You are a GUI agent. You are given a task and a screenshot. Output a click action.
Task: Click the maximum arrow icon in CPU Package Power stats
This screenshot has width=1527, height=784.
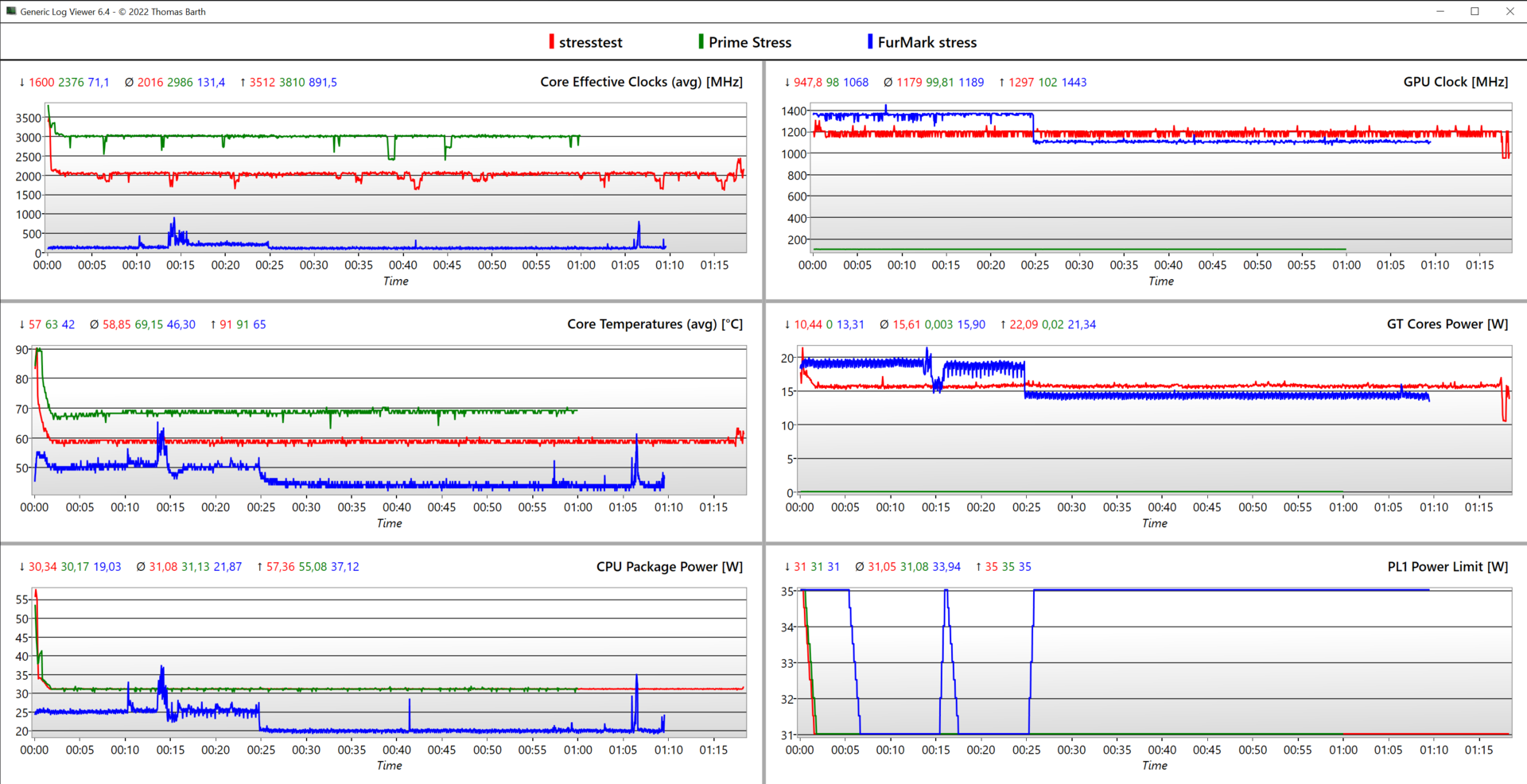coord(259,567)
